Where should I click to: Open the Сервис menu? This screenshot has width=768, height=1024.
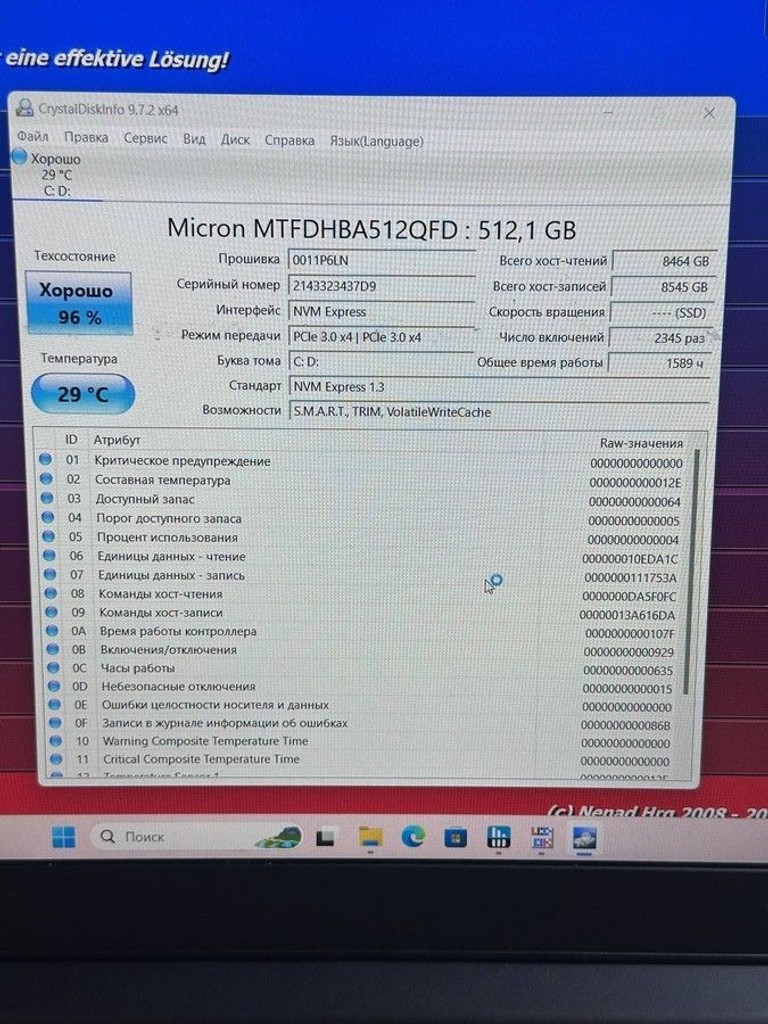(x=146, y=138)
